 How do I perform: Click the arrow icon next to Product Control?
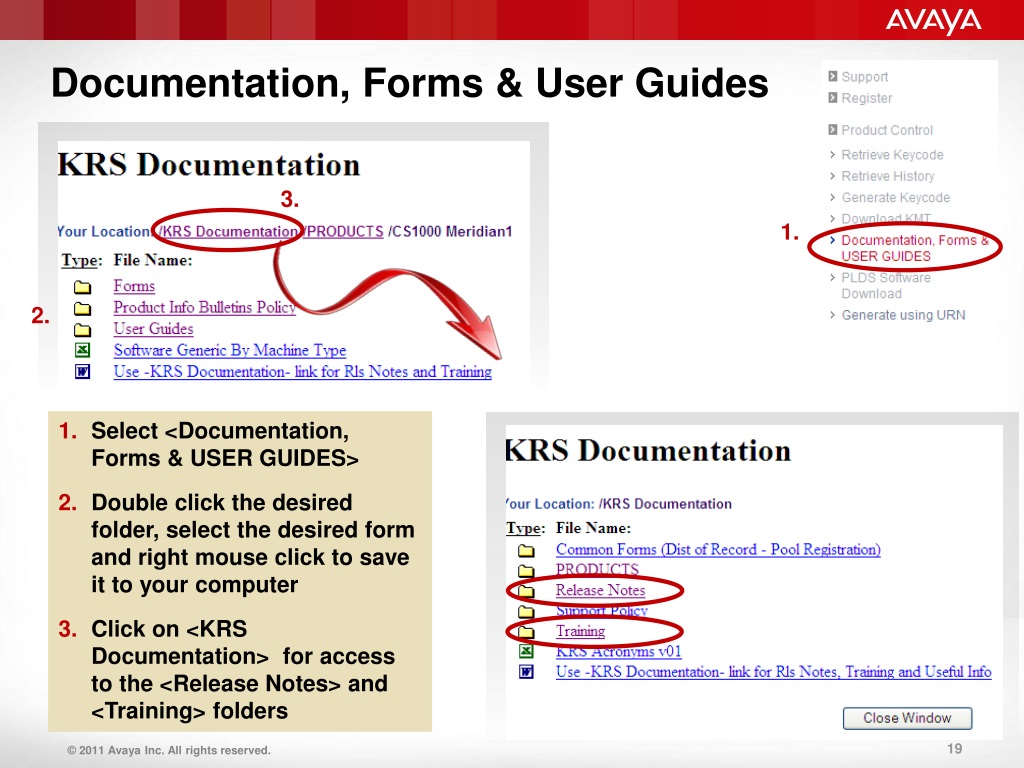pyautogui.click(x=833, y=130)
